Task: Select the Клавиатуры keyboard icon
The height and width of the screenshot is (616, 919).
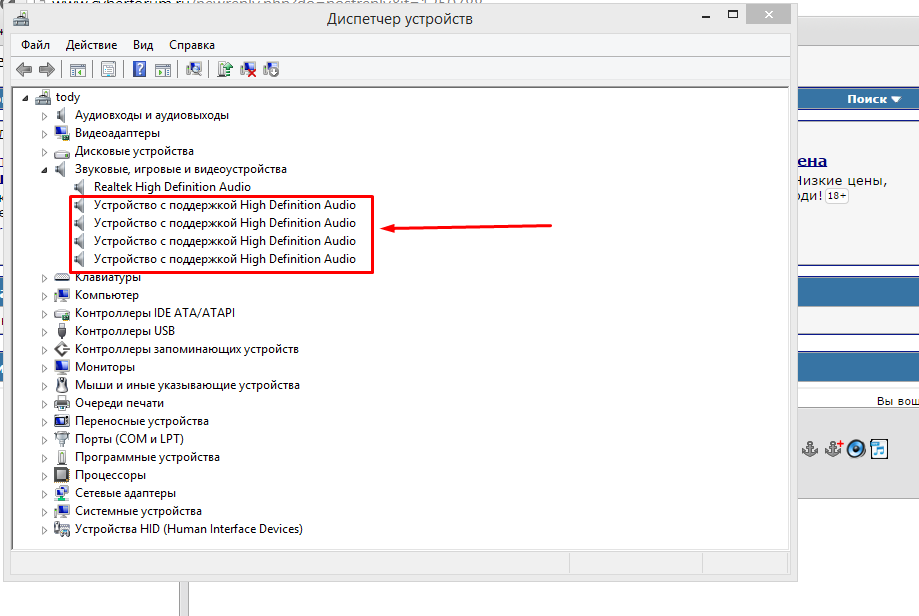Action: [x=62, y=277]
